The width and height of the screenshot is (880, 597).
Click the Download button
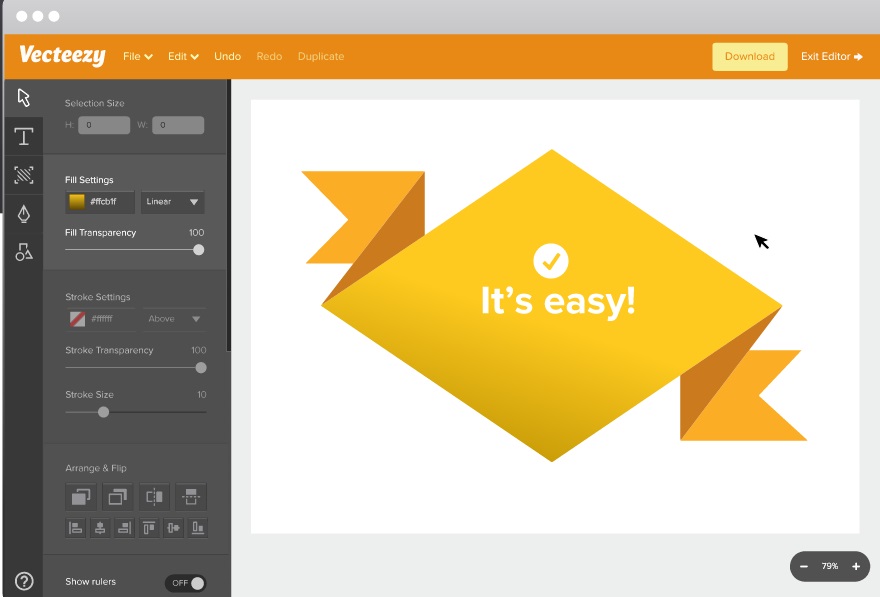749,56
